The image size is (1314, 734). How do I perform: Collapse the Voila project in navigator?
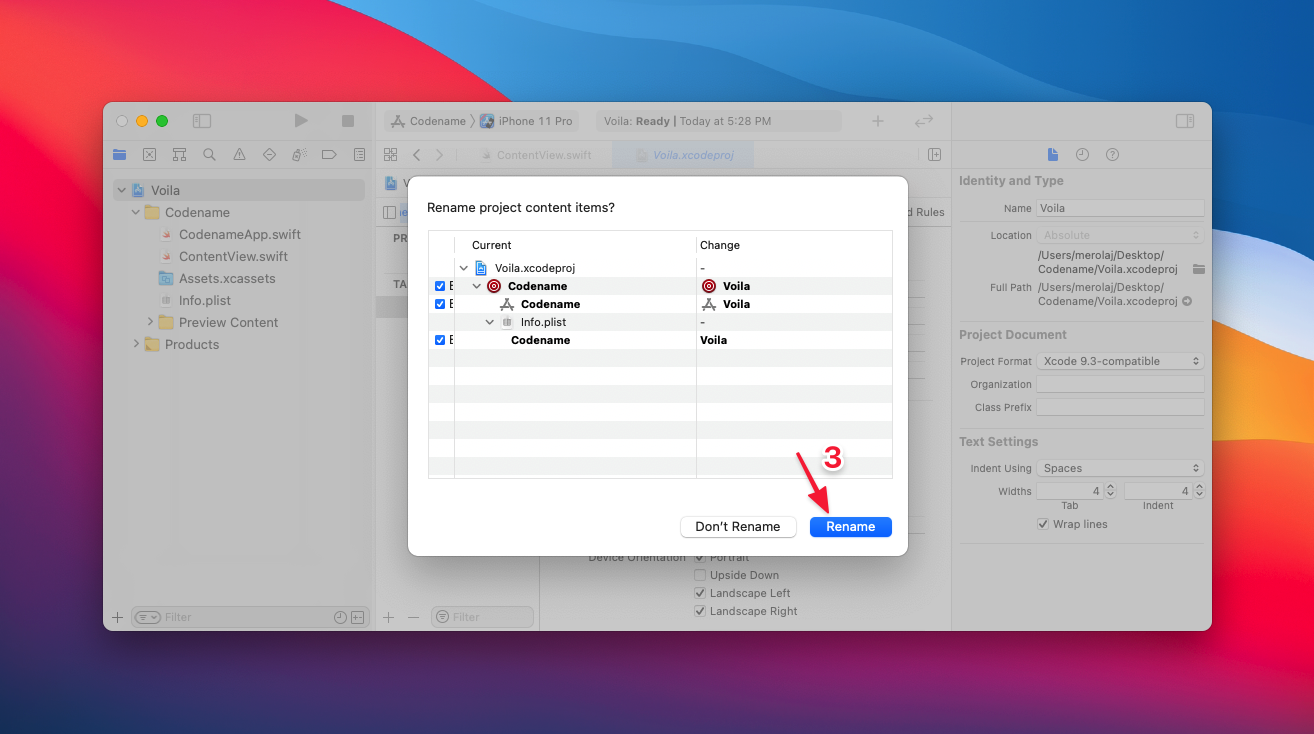122,190
